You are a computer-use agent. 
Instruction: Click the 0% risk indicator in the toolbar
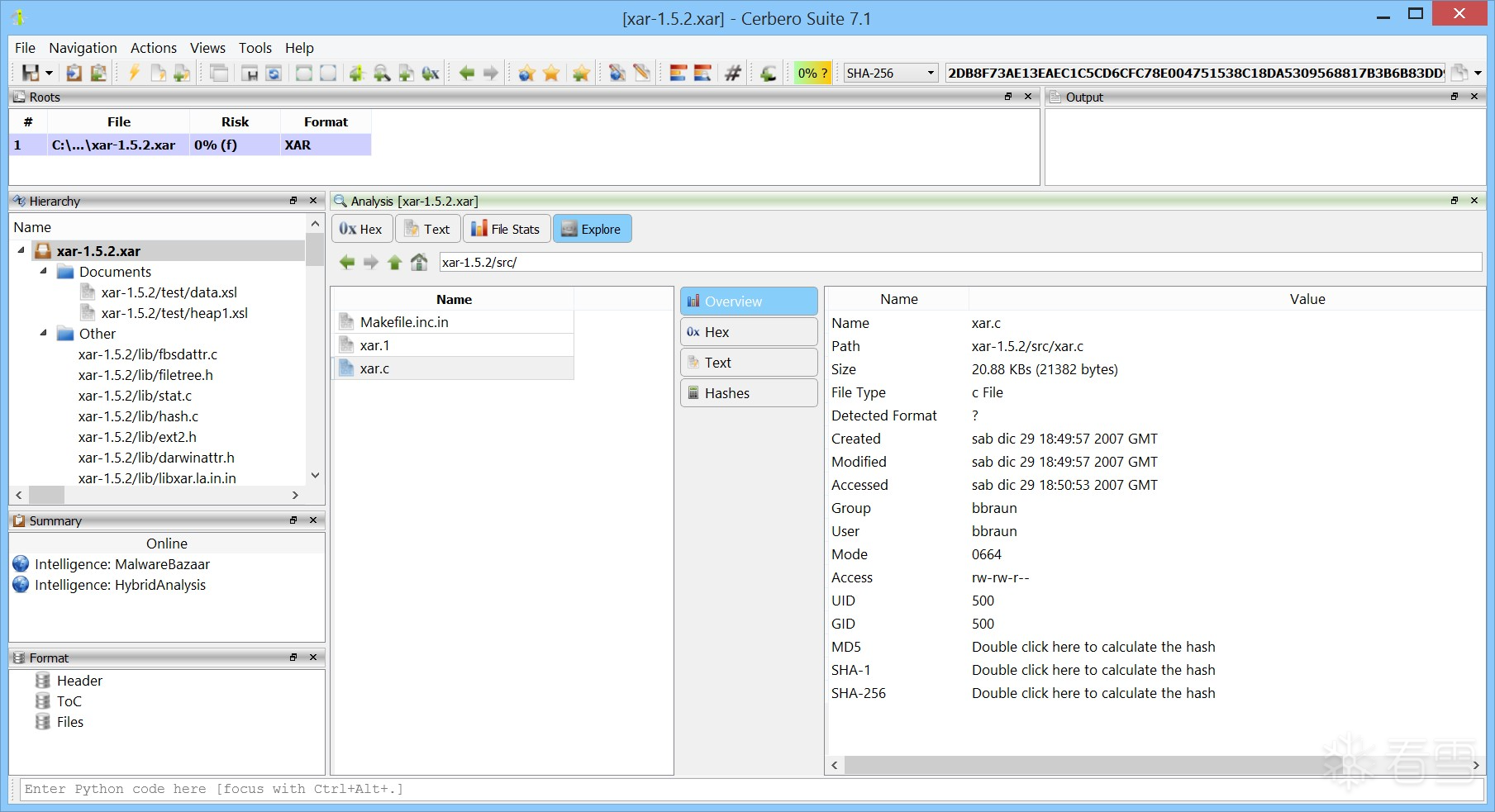(x=812, y=73)
